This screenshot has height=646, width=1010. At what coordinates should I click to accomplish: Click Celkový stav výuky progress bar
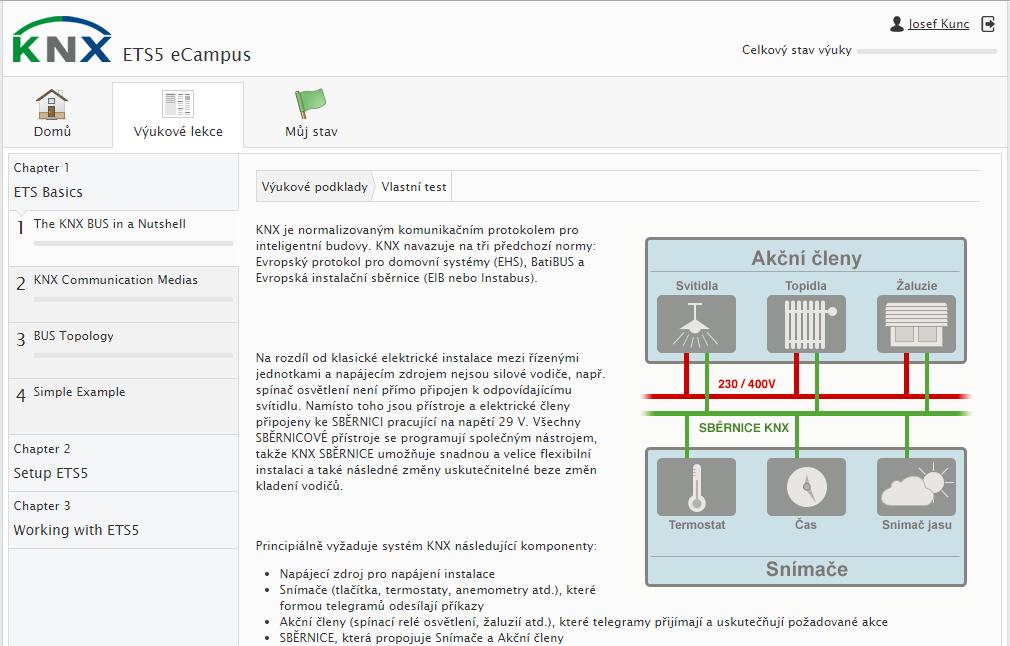pos(927,51)
